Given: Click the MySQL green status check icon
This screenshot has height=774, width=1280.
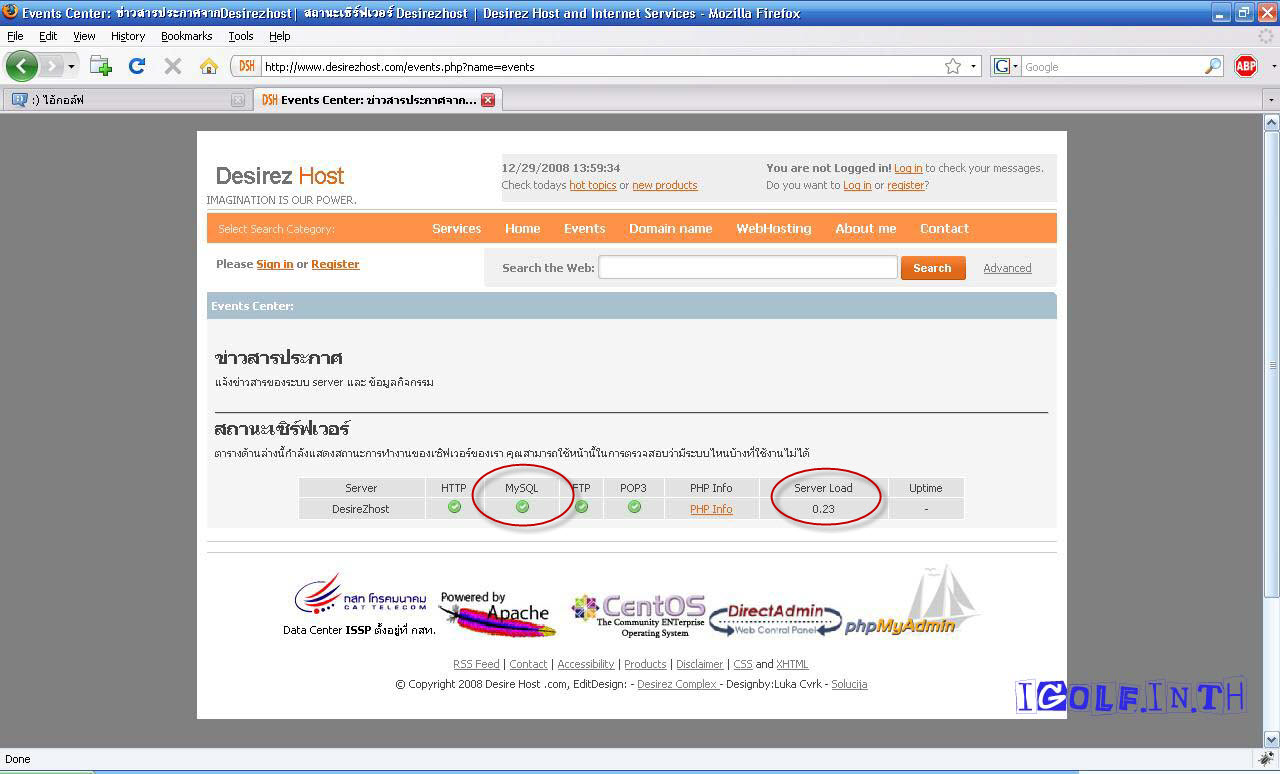Looking at the screenshot, I should pyautogui.click(x=522, y=507).
